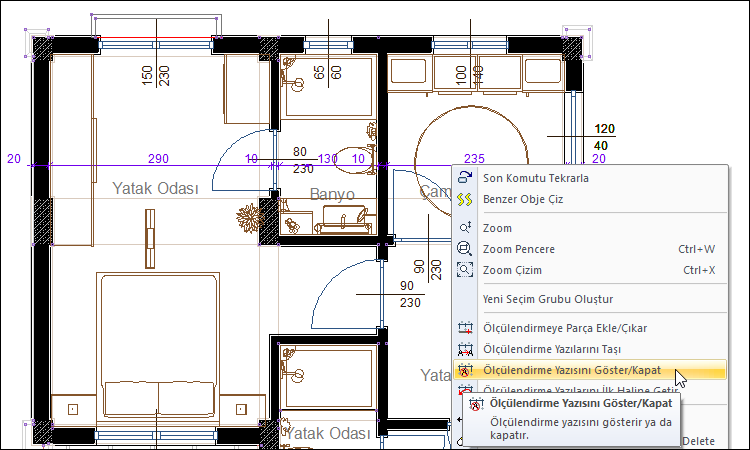Click the 65/60 window dimension label
This screenshot has width=750, height=450.
328,72
